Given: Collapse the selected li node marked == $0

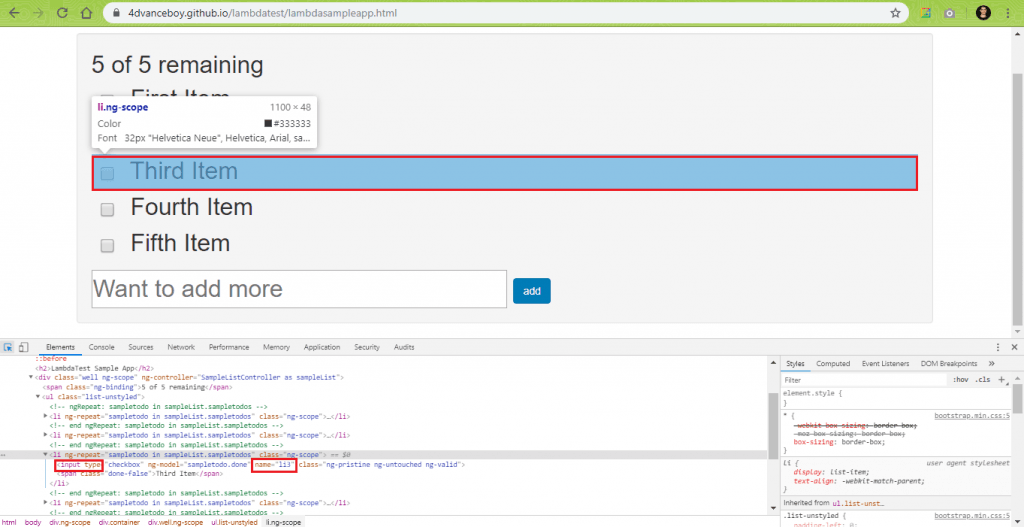Looking at the screenshot, I should click(x=45, y=454).
